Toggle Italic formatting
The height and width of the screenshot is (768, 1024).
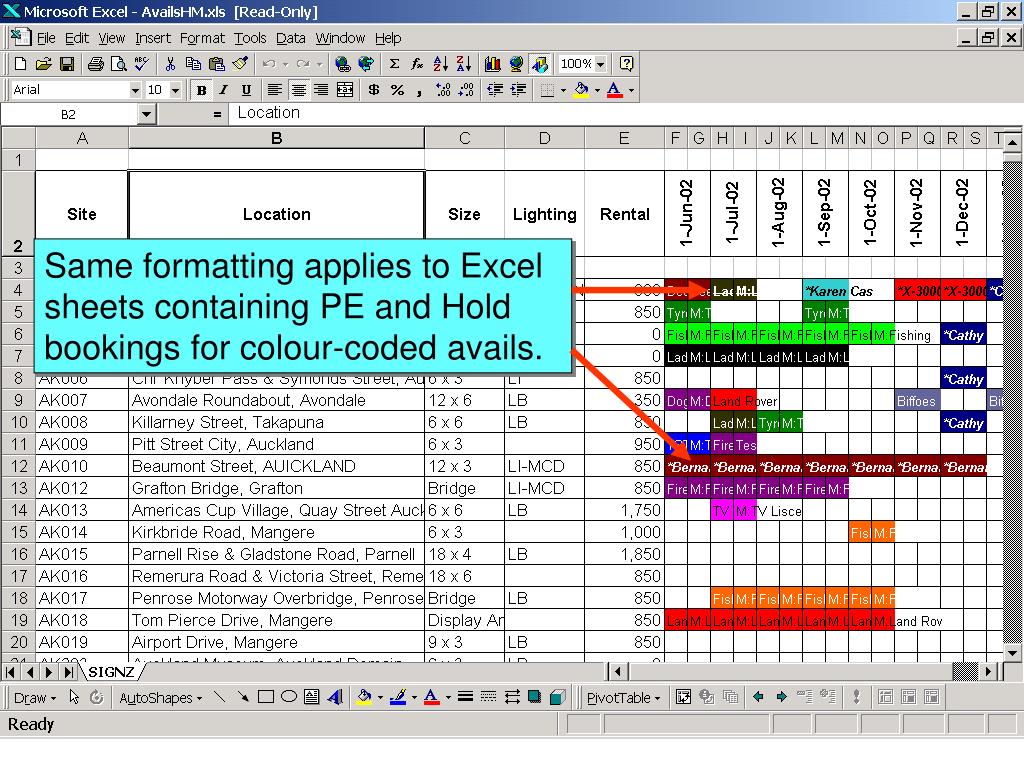tap(223, 90)
